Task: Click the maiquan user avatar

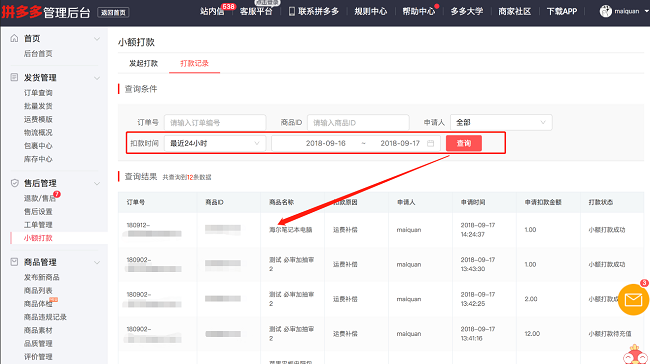Action: point(605,11)
